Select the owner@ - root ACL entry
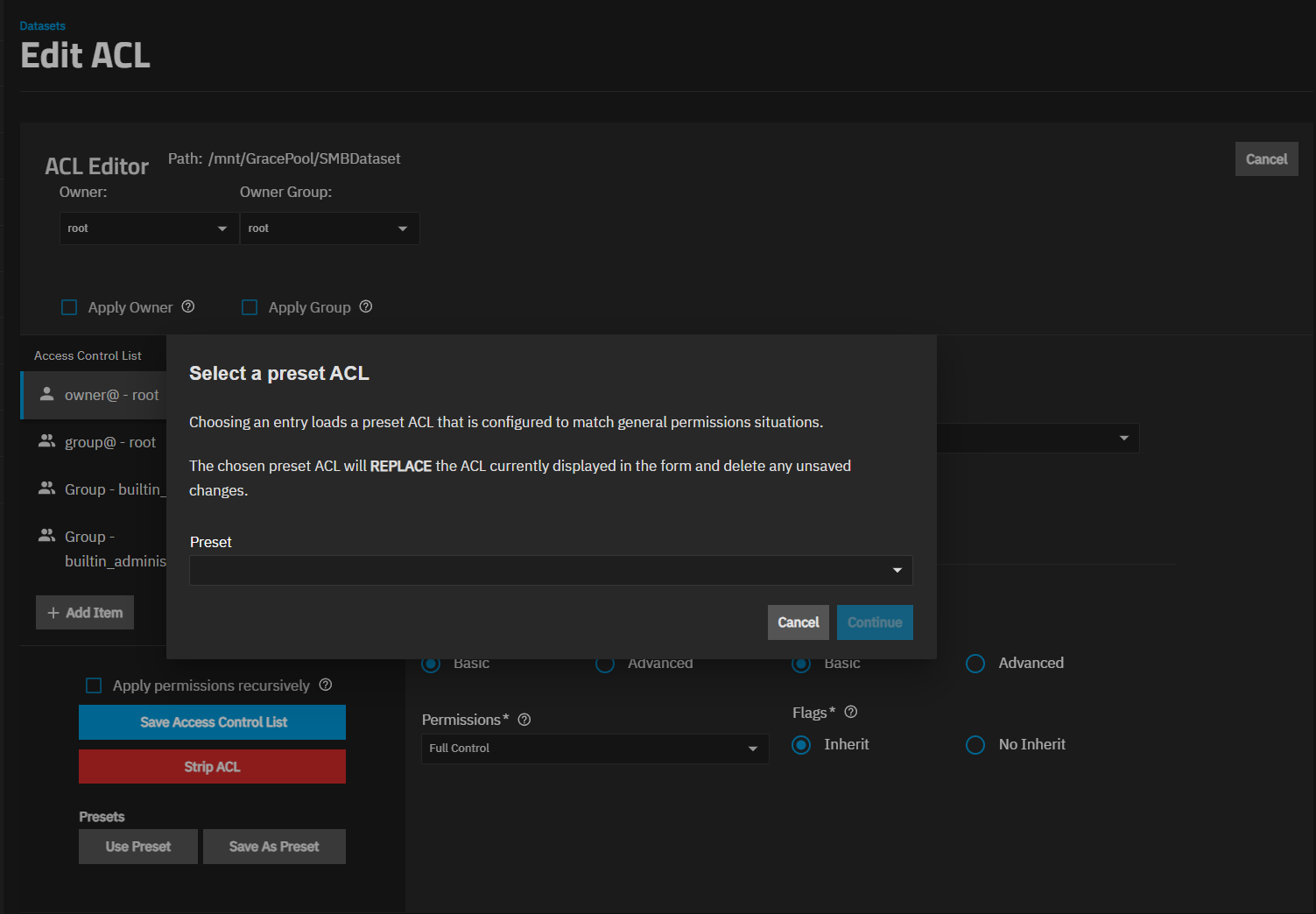This screenshot has height=914, width=1316. 94,395
